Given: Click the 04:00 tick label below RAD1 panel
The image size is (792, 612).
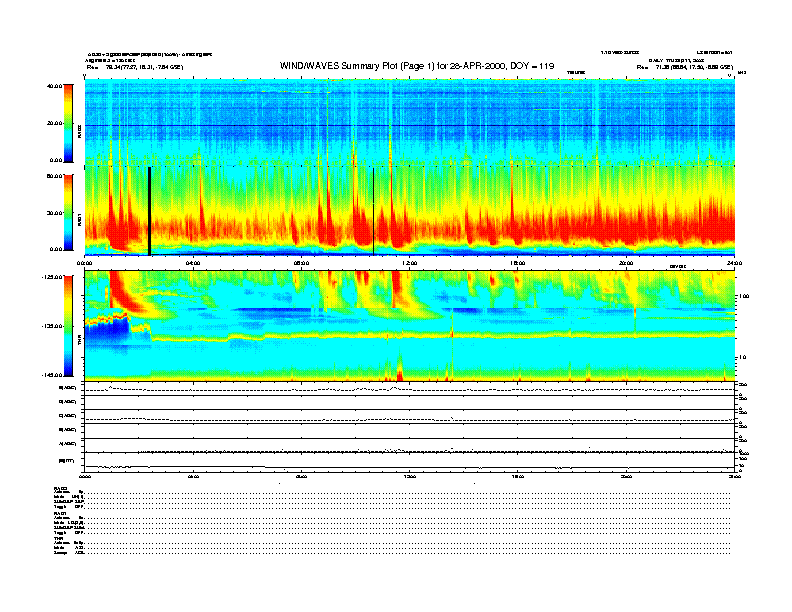Looking at the screenshot, I should click(193, 263).
